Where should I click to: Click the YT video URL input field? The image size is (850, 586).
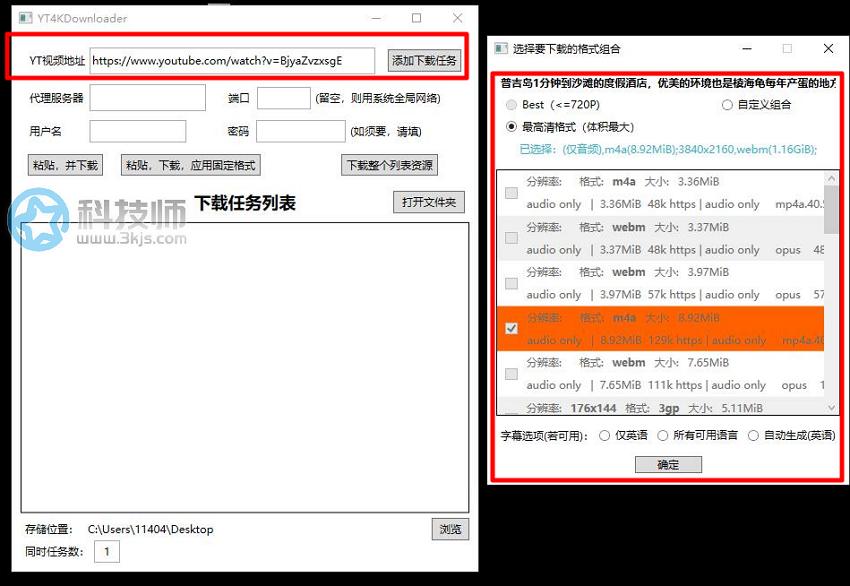[x=232, y=61]
